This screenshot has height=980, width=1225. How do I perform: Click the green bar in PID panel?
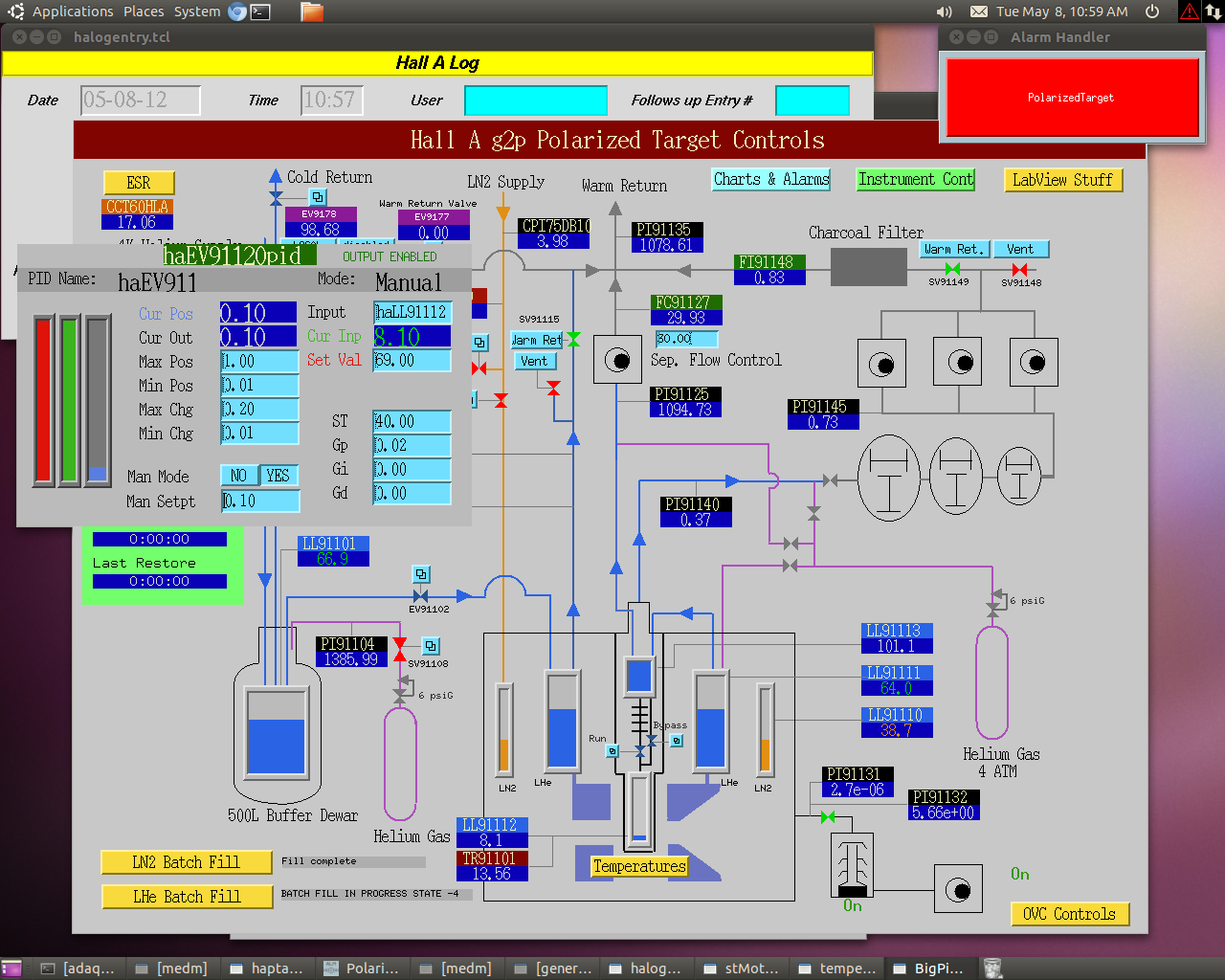(x=69, y=400)
